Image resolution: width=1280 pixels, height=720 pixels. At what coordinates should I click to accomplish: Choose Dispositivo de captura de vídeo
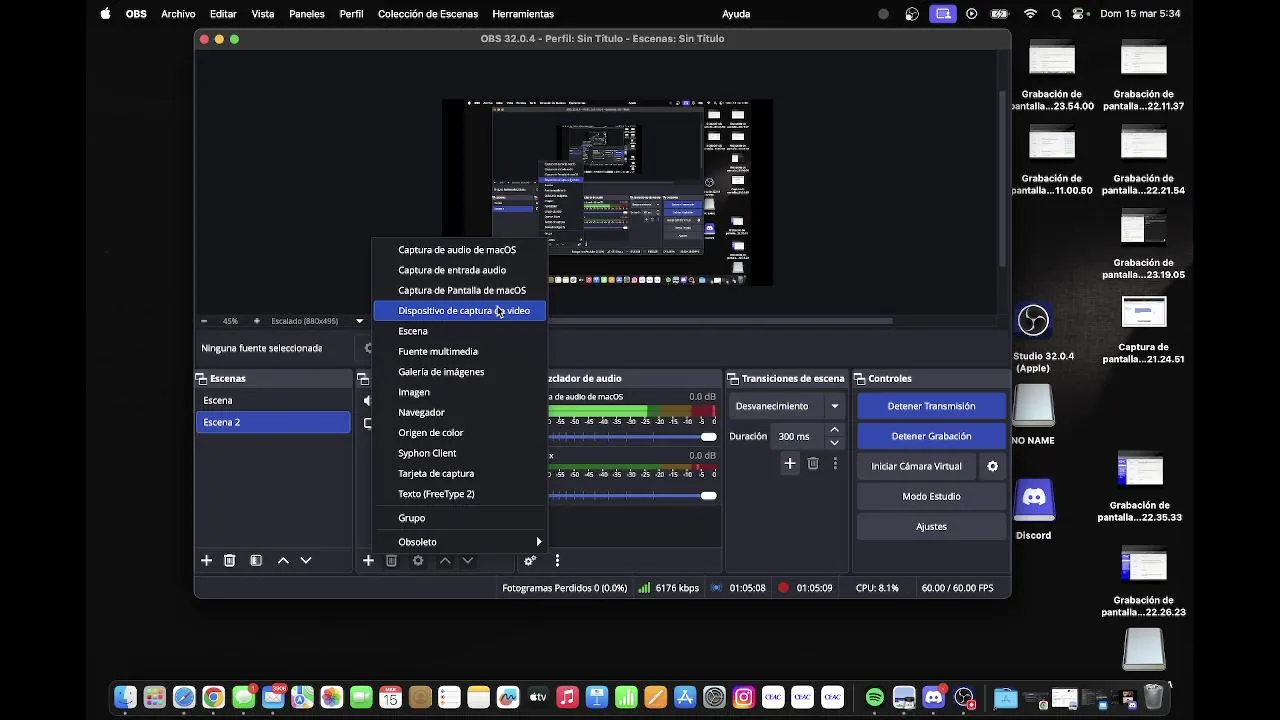(460, 311)
